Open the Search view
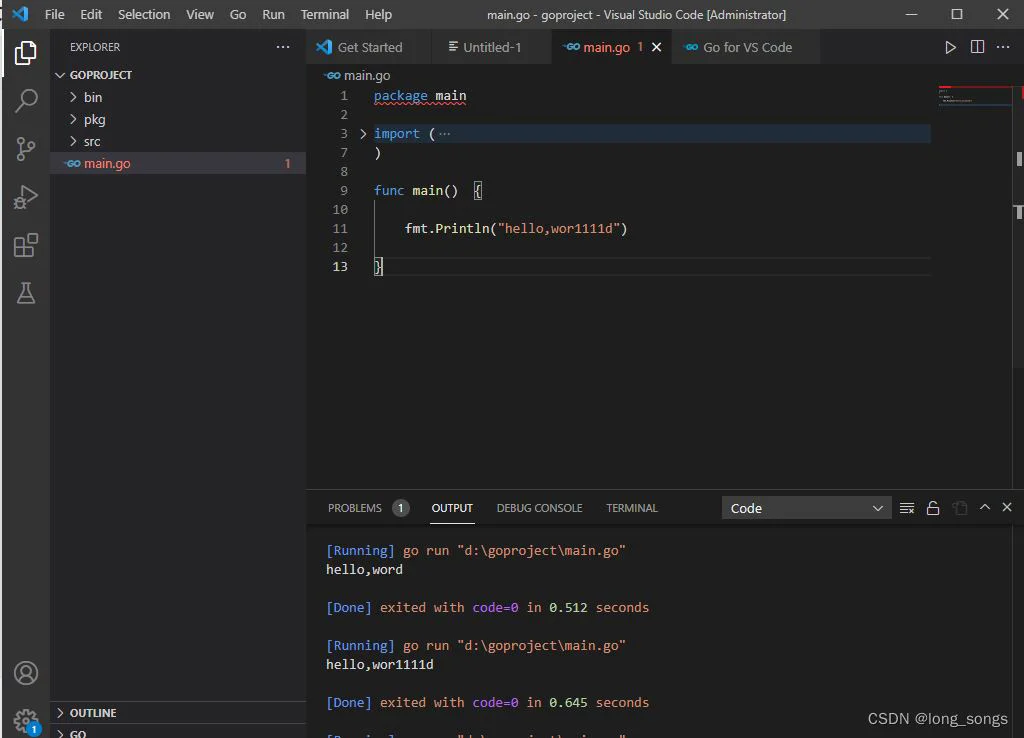1024x738 pixels. (25, 101)
